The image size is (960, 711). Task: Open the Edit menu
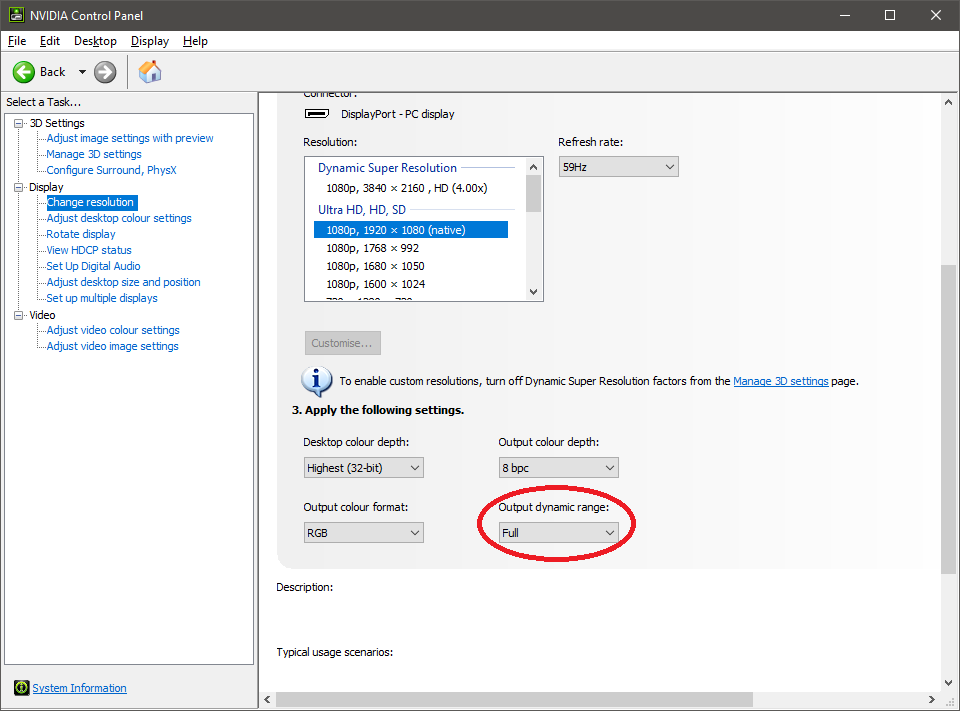tap(50, 41)
